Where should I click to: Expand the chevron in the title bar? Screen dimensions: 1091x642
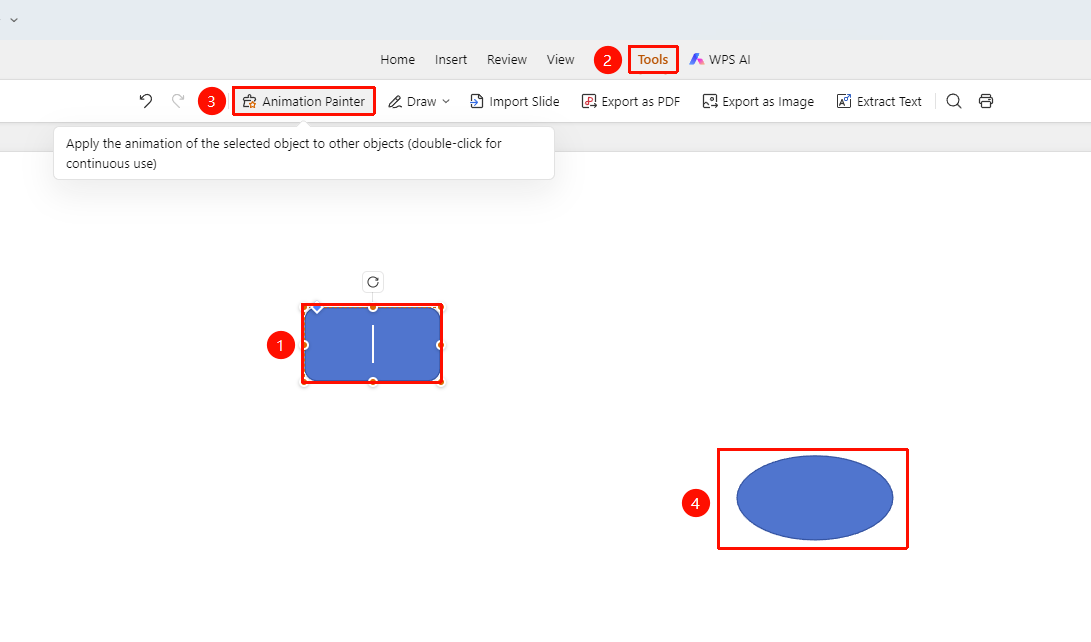(x=14, y=19)
